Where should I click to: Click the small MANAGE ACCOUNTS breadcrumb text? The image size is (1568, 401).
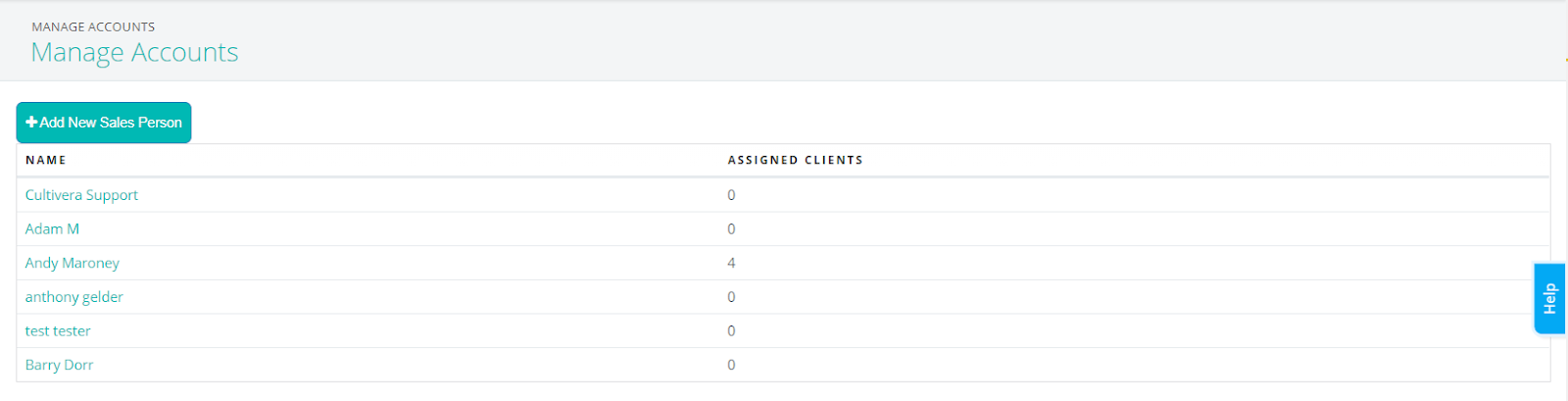(93, 26)
